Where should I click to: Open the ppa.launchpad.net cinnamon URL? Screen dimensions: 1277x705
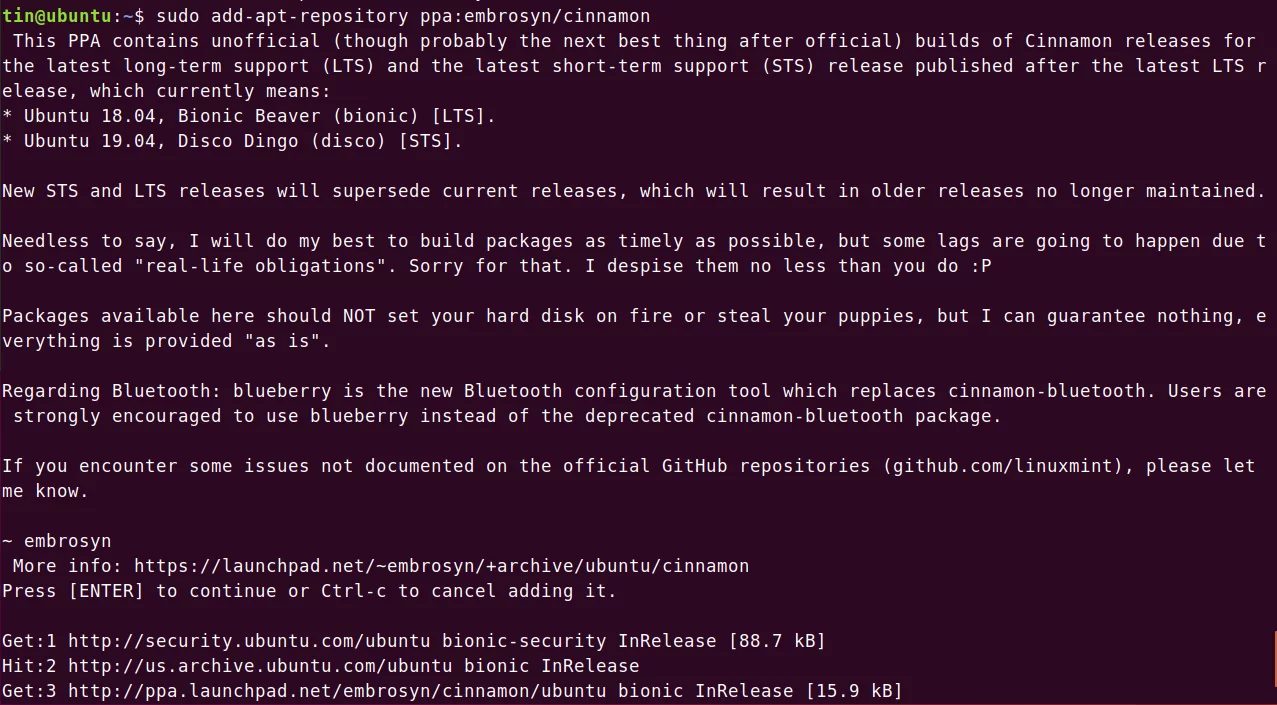(338, 691)
